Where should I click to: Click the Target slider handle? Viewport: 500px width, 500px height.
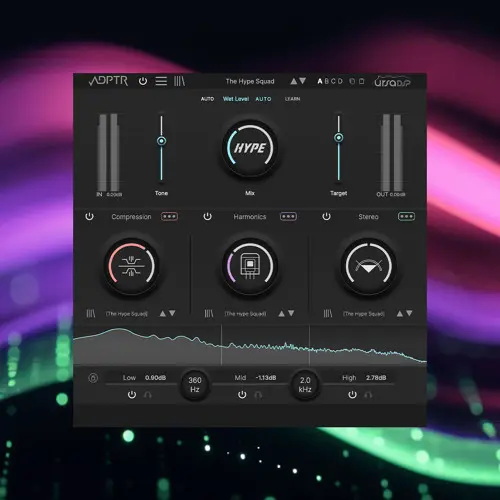pos(339,138)
